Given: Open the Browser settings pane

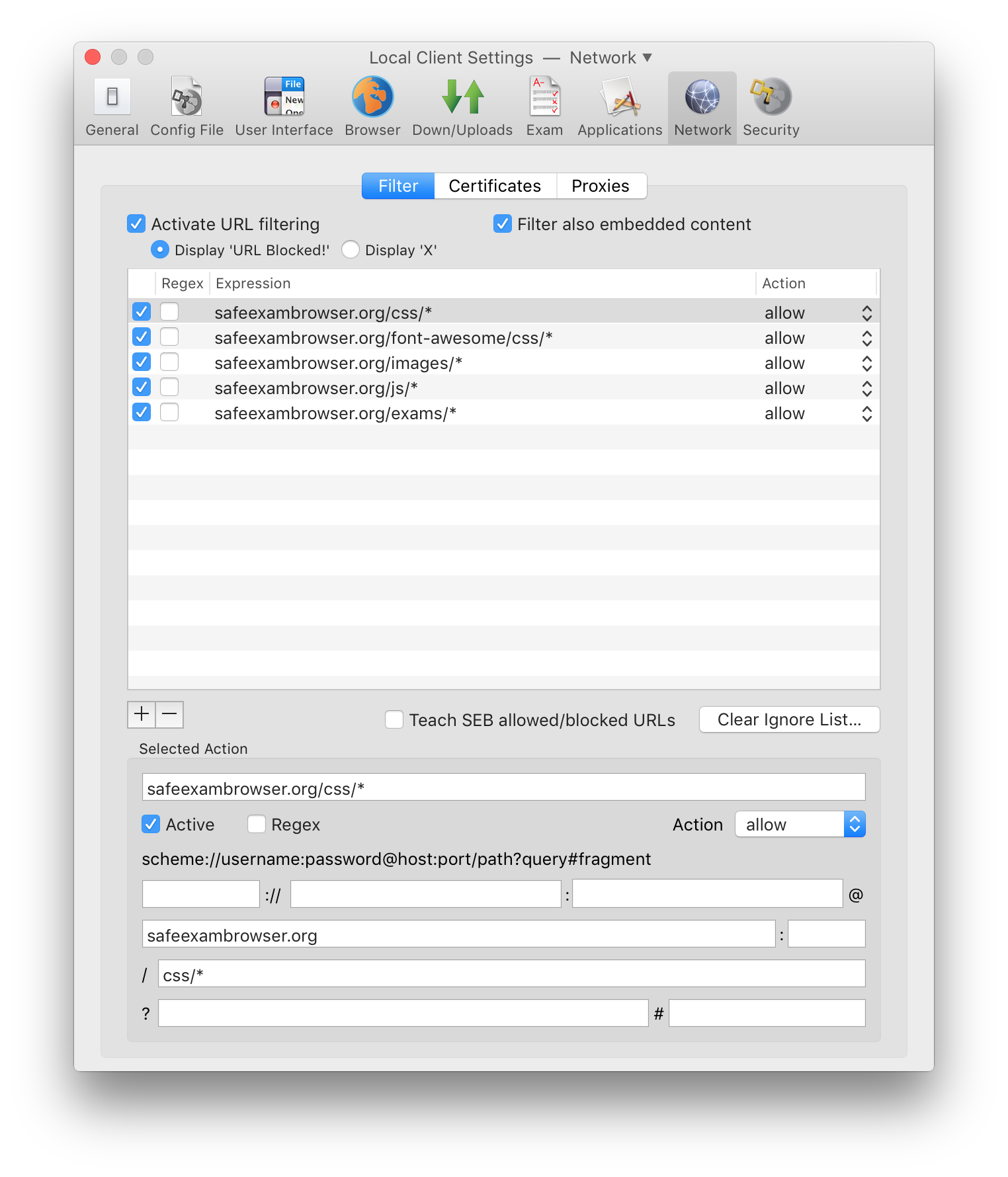Looking at the screenshot, I should click(x=372, y=108).
